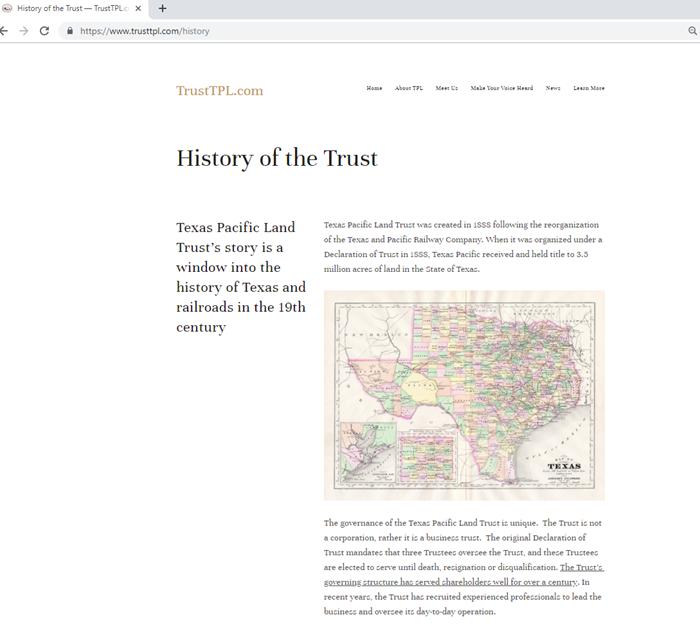Navigate to the News section
The image size is (700, 624).
click(x=553, y=88)
